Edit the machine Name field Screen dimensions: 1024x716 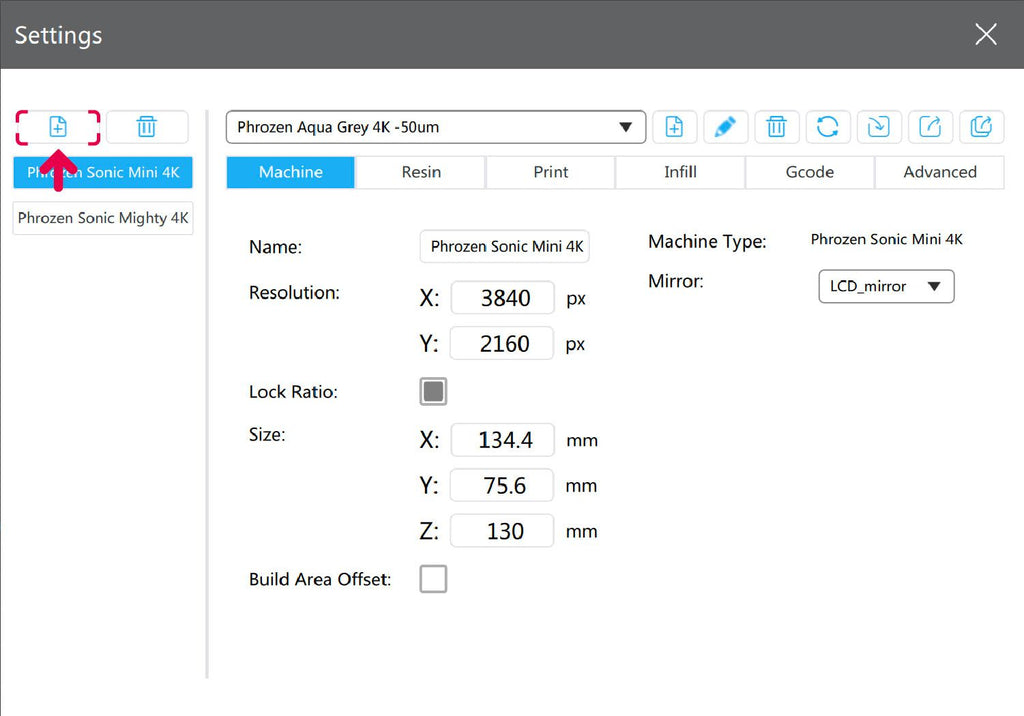[x=505, y=246]
